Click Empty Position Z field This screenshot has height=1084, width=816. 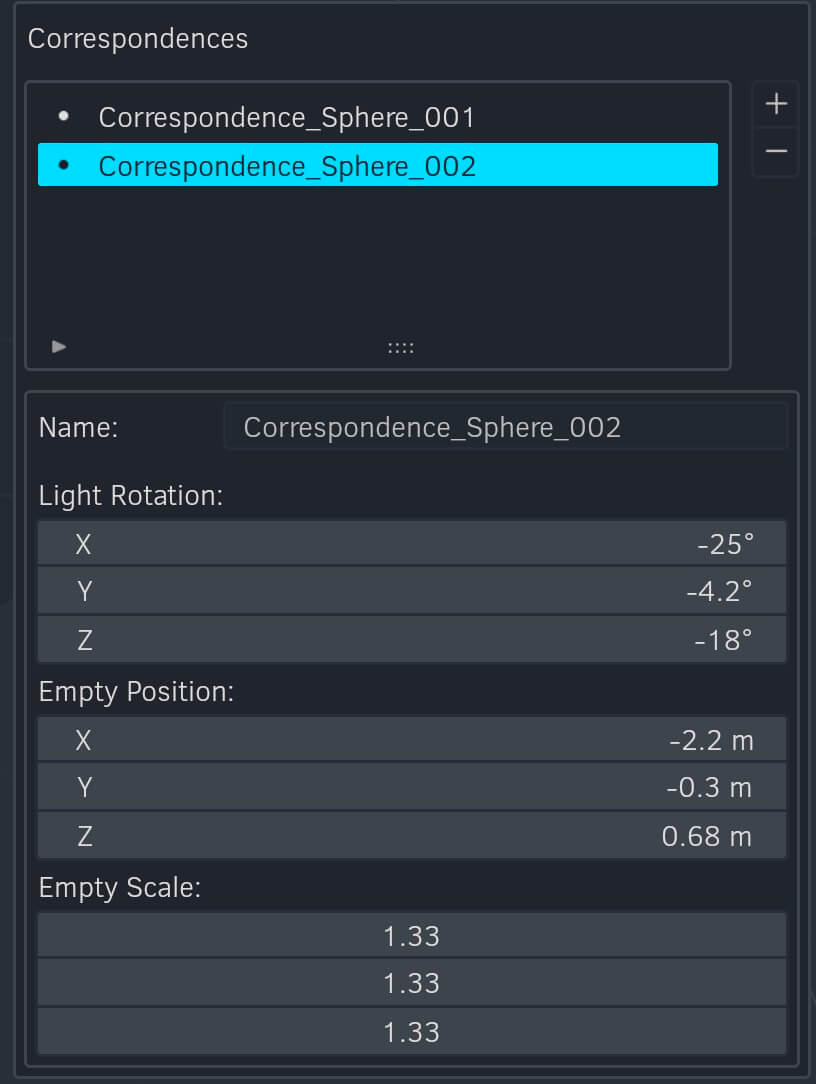[411, 836]
